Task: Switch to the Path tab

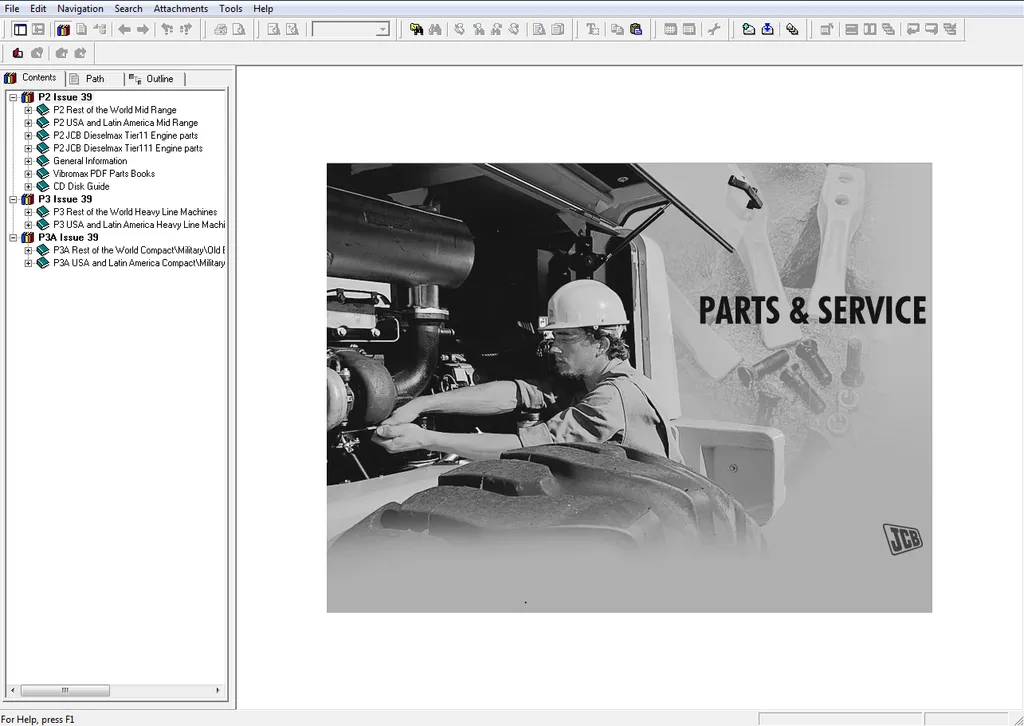Action: point(95,79)
